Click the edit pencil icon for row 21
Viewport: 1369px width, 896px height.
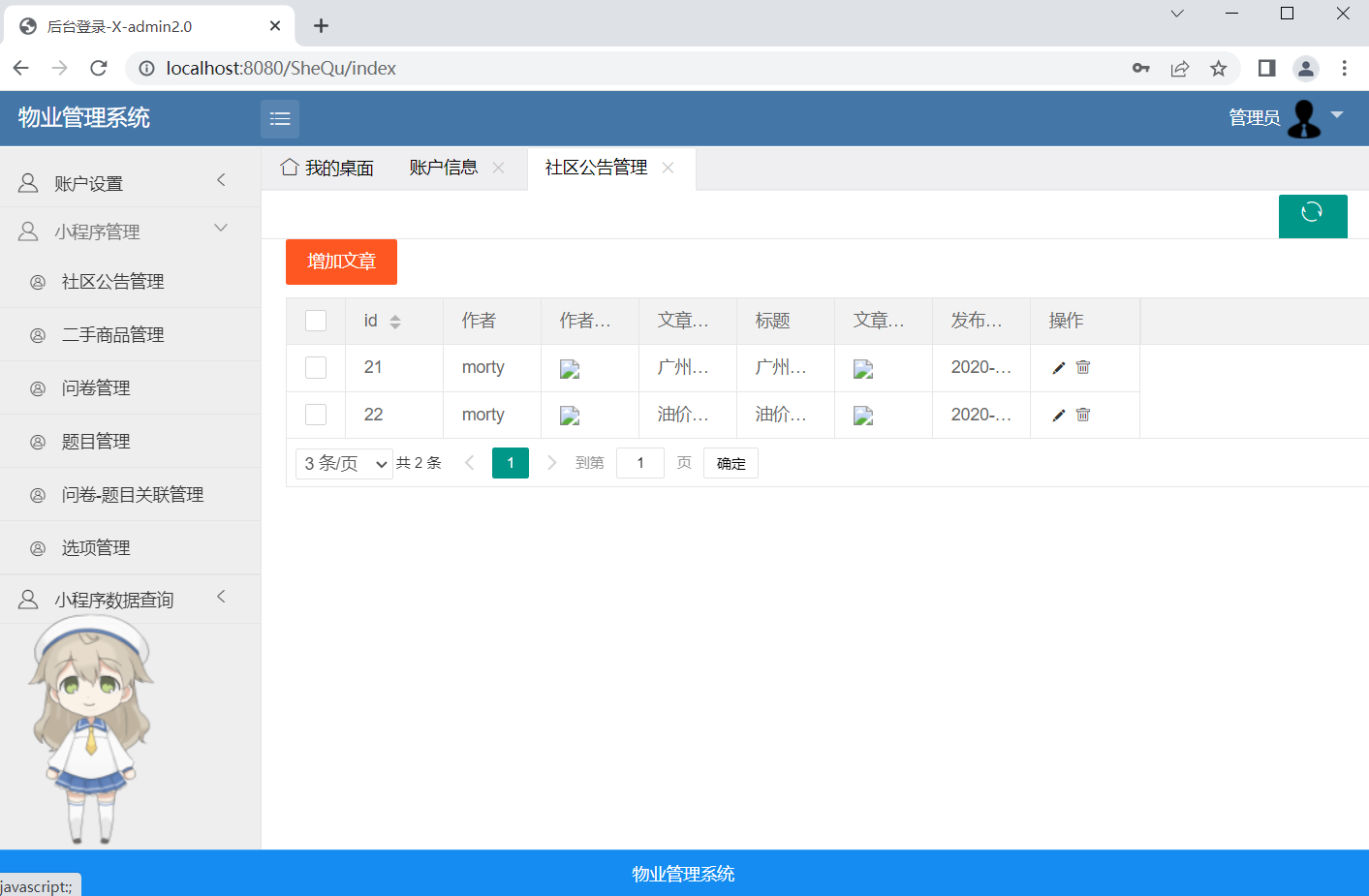(1059, 368)
